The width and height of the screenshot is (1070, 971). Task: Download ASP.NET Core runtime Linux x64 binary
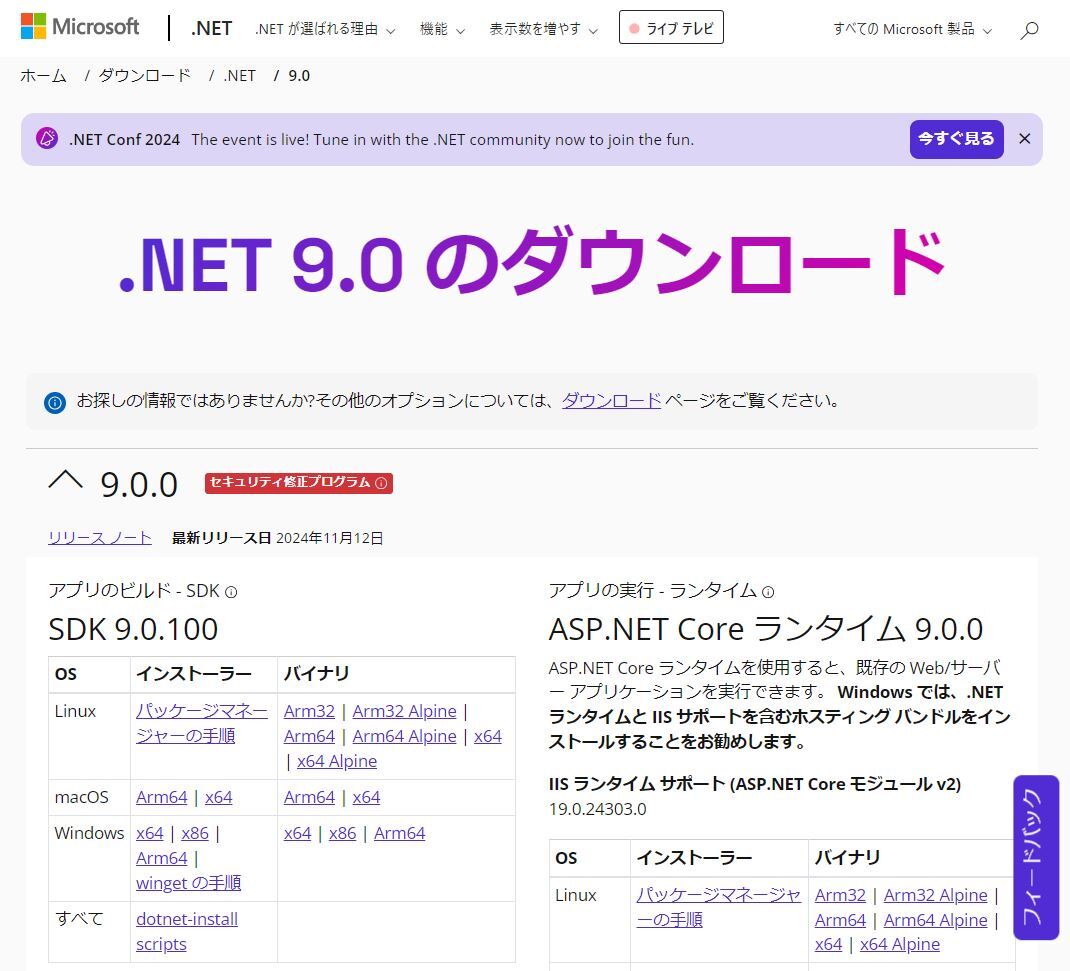coord(828,944)
